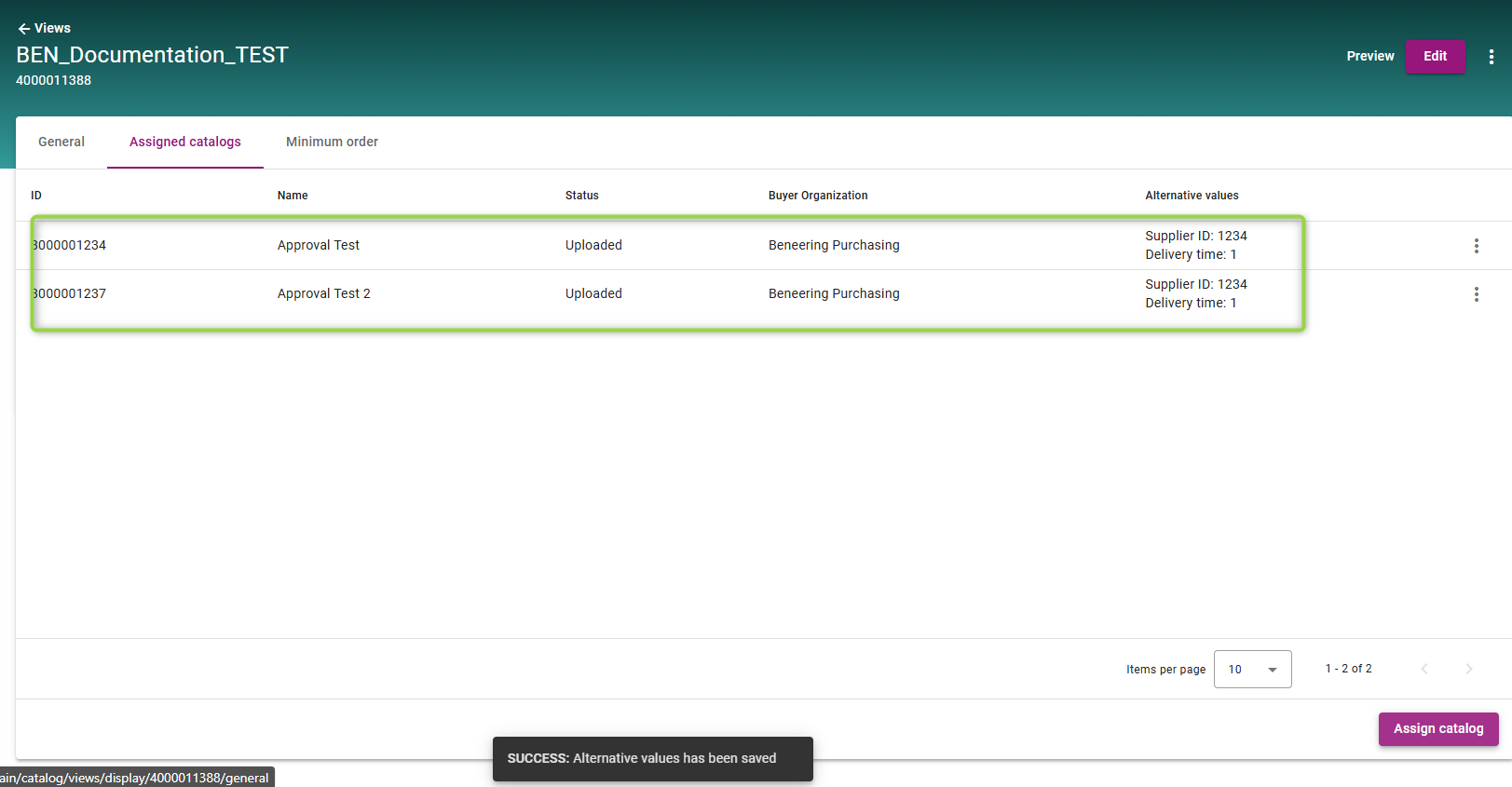Open the Minimum order tab
The width and height of the screenshot is (1512, 787).
(x=332, y=142)
